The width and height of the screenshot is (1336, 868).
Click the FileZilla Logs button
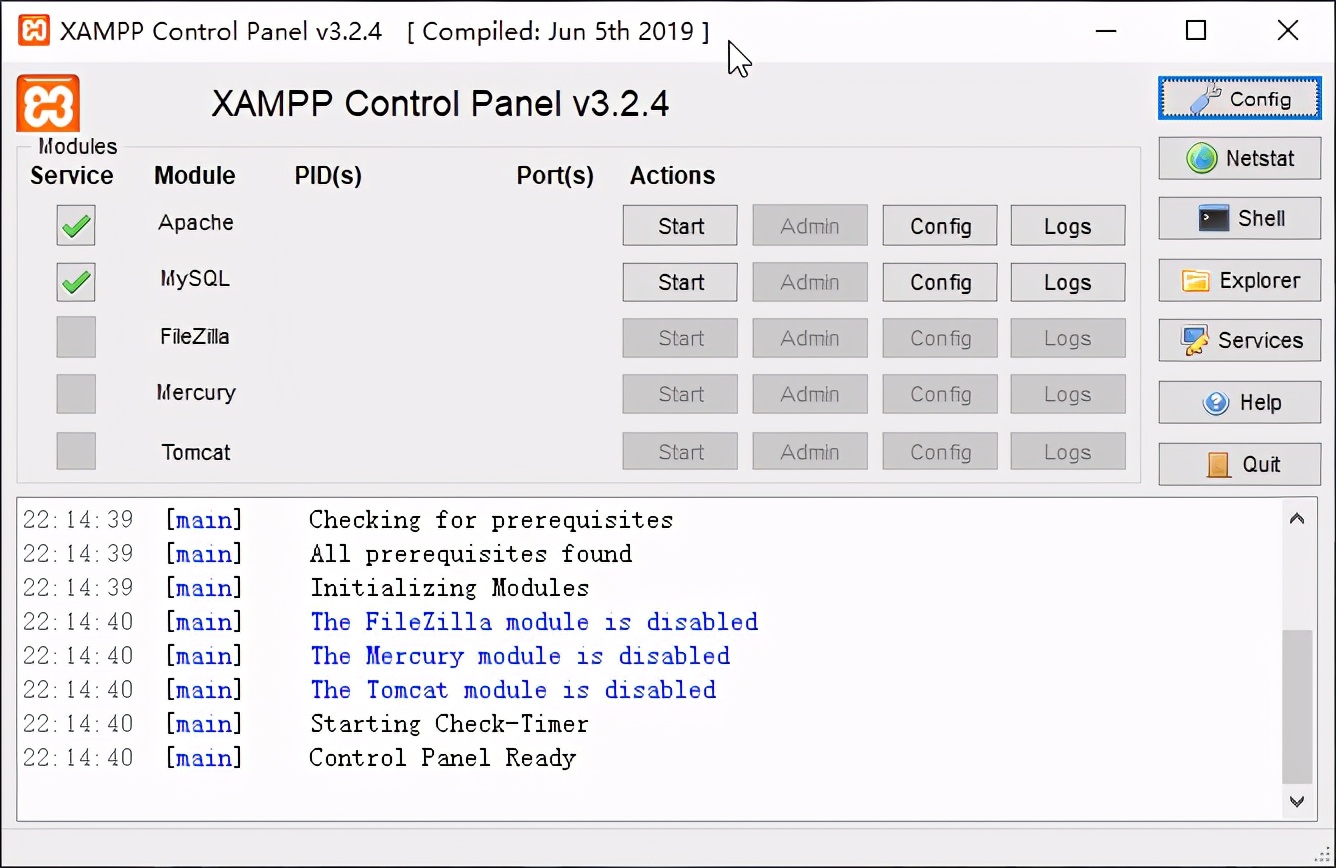click(1068, 338)
